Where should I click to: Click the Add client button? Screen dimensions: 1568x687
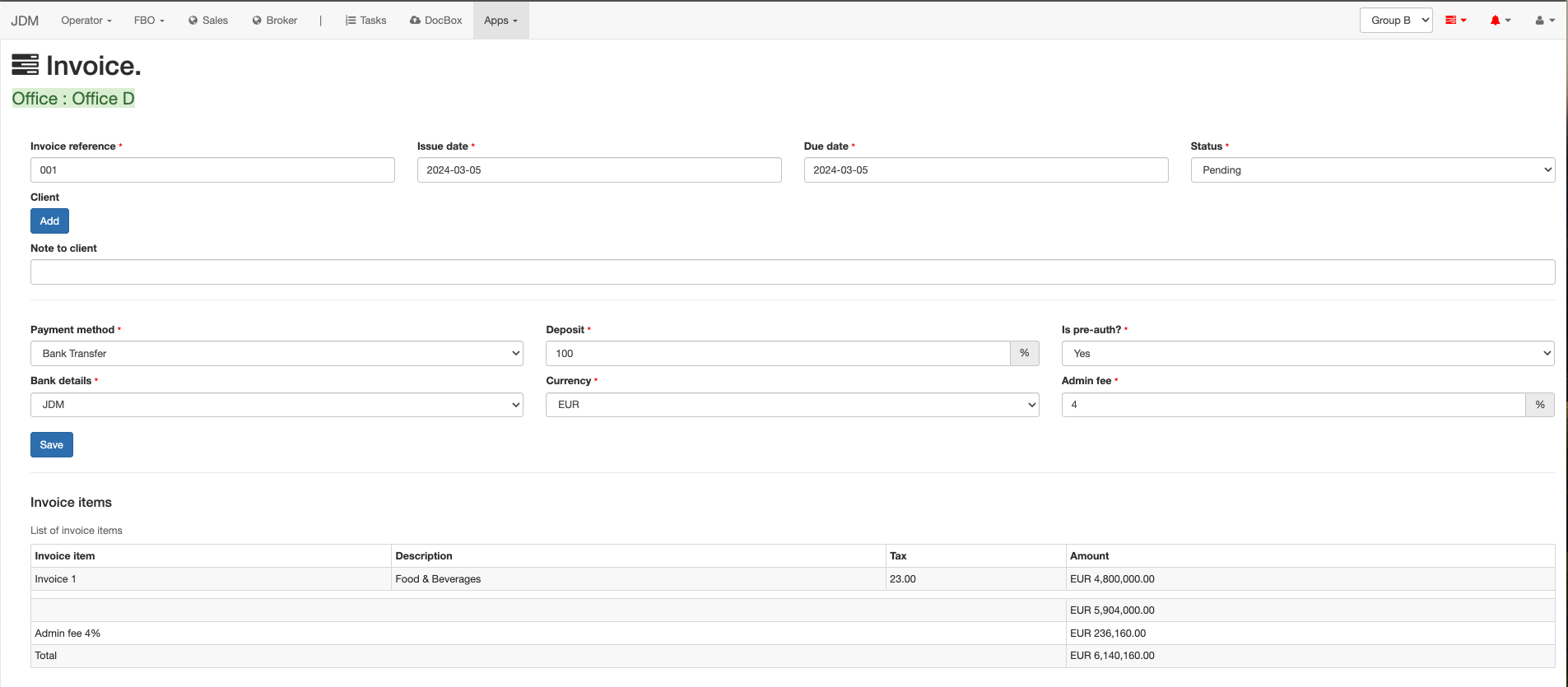click(49, 221)
